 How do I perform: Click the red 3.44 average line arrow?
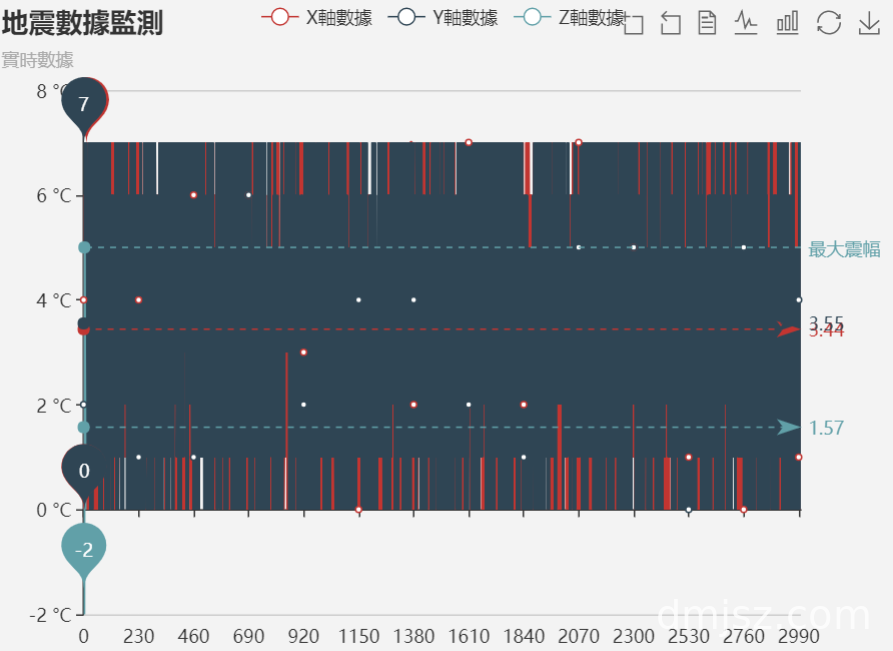788,329
